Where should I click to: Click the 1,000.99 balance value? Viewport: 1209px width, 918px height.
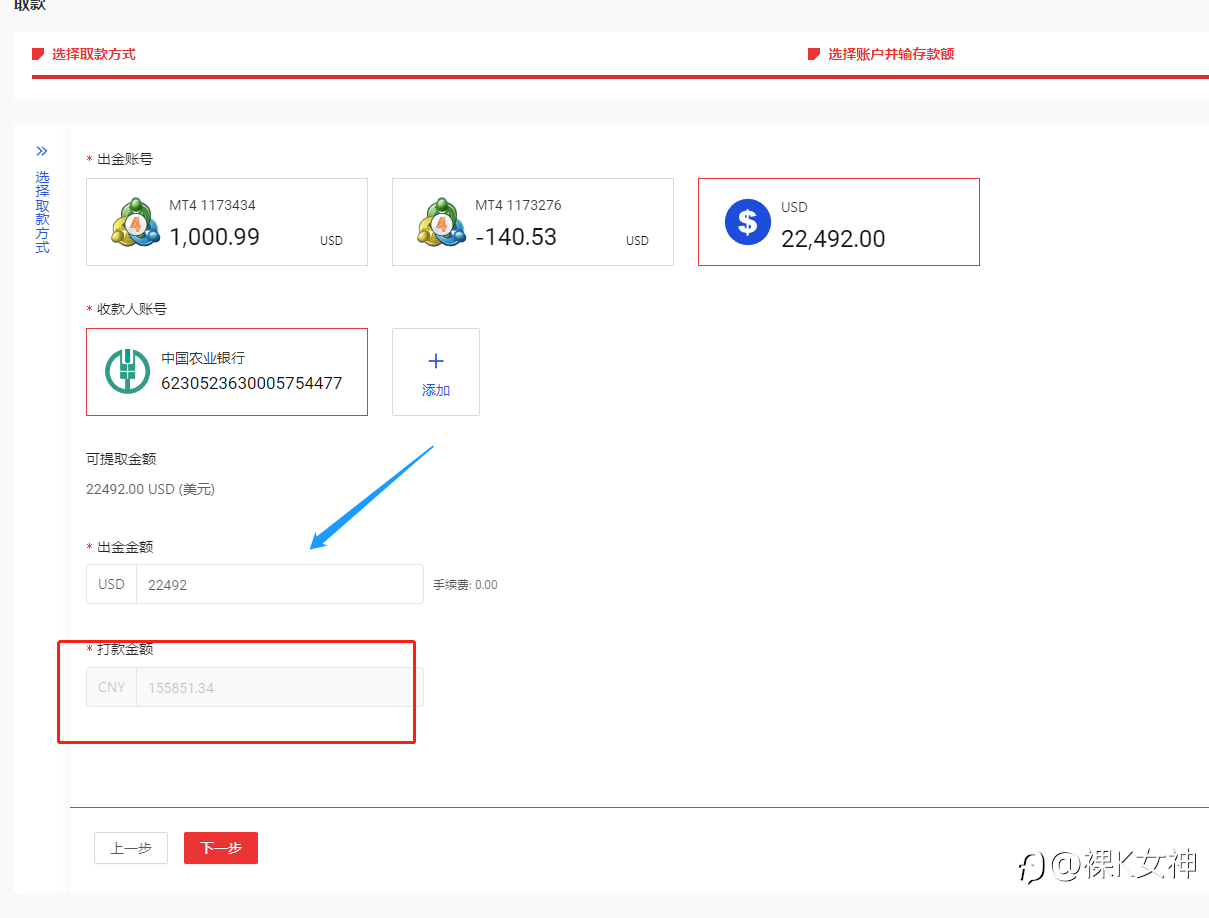[x=214, y=237]
